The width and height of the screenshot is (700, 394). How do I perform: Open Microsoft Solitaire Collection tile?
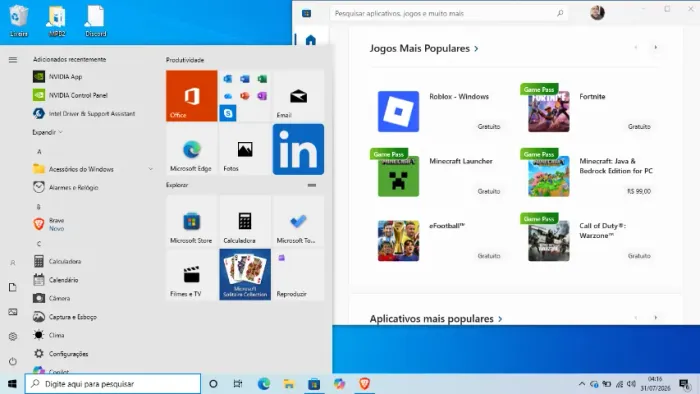point(245,274)
